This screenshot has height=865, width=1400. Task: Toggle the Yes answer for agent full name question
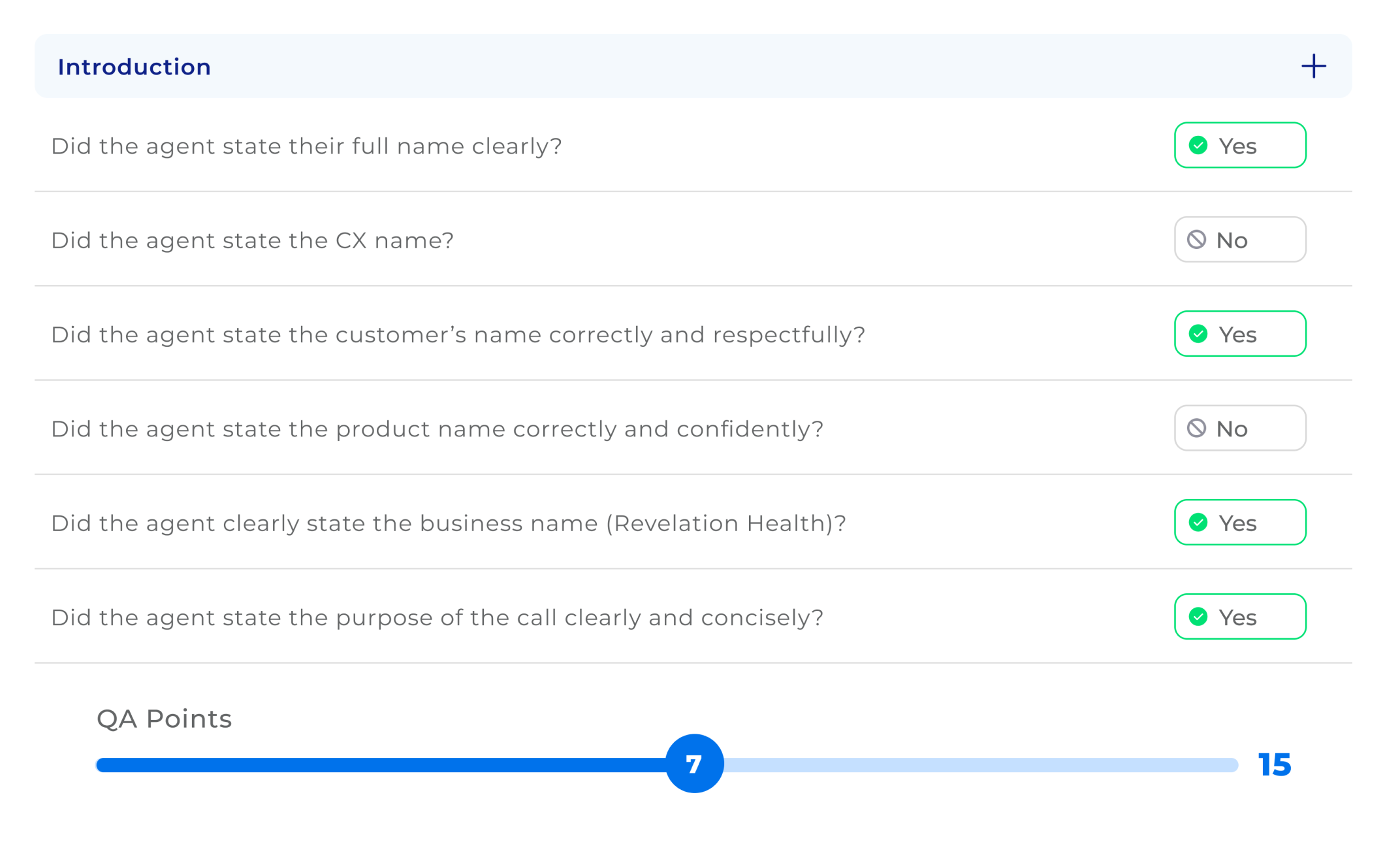pyautogui.click(x=1239, y=146)
